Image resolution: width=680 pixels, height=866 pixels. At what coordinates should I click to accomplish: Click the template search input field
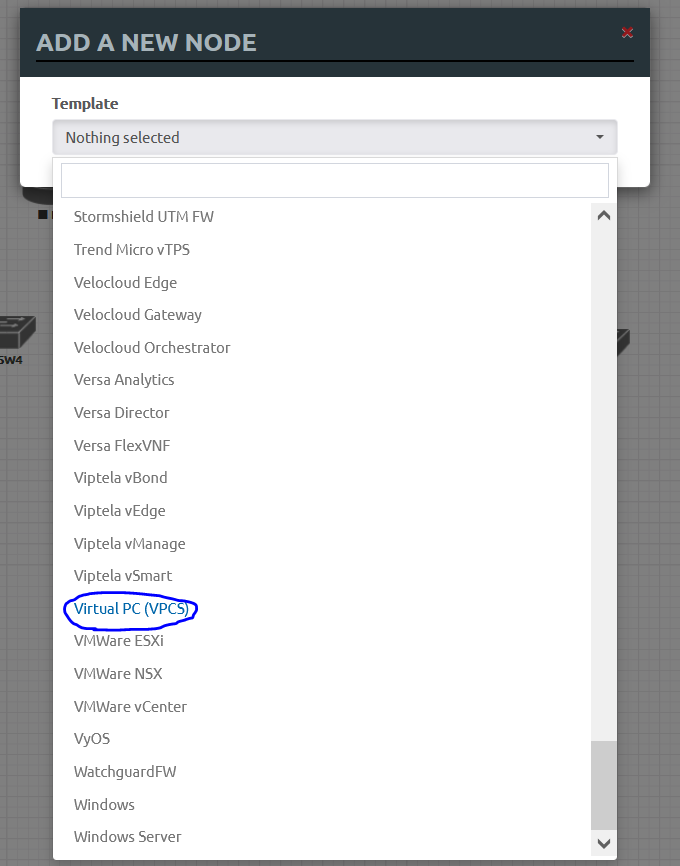click(335, 181)
